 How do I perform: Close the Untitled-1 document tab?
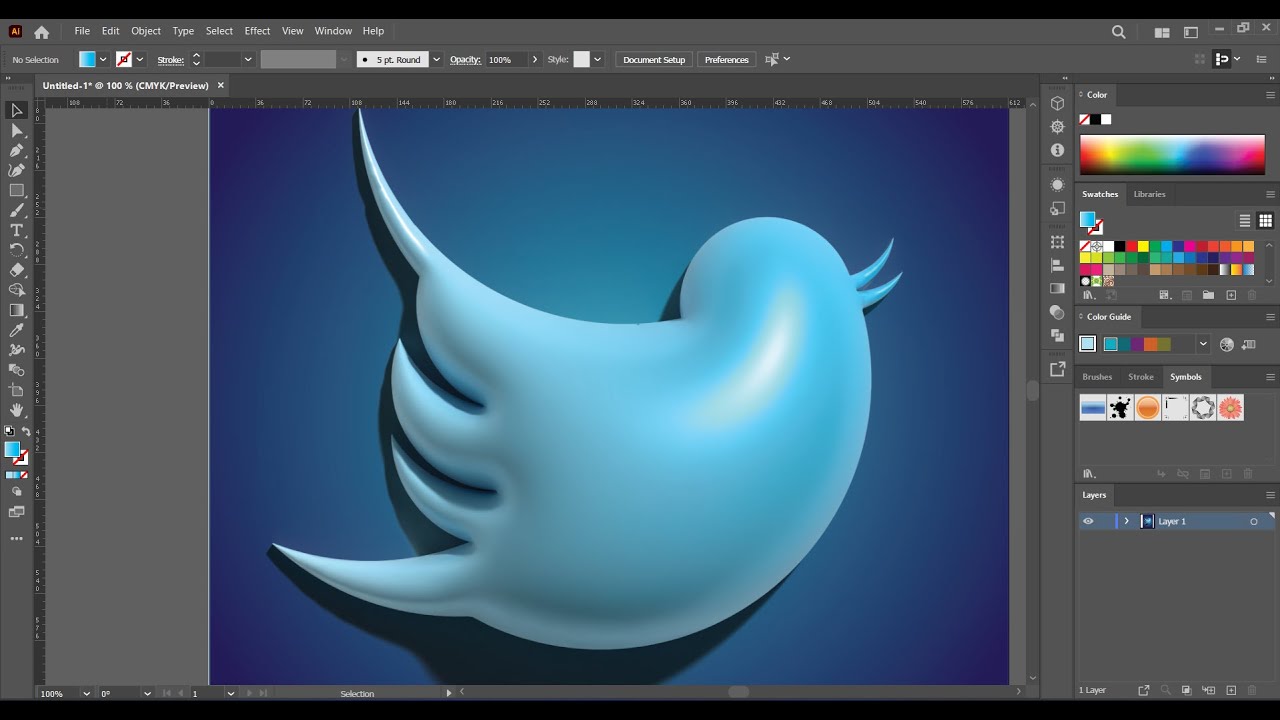pyautogui.click(x=221, y=86)
